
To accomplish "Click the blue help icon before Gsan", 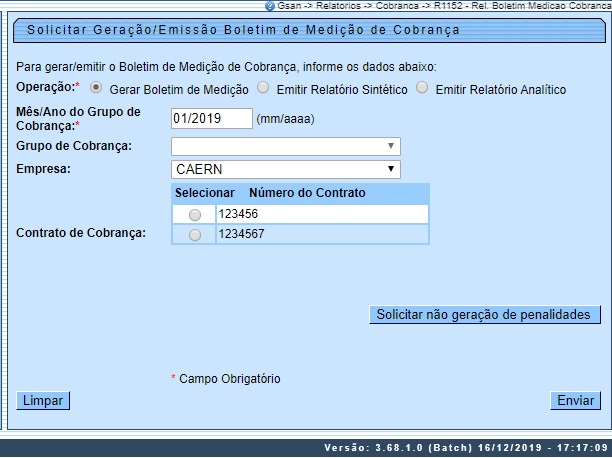I will [x=269, y=5].
